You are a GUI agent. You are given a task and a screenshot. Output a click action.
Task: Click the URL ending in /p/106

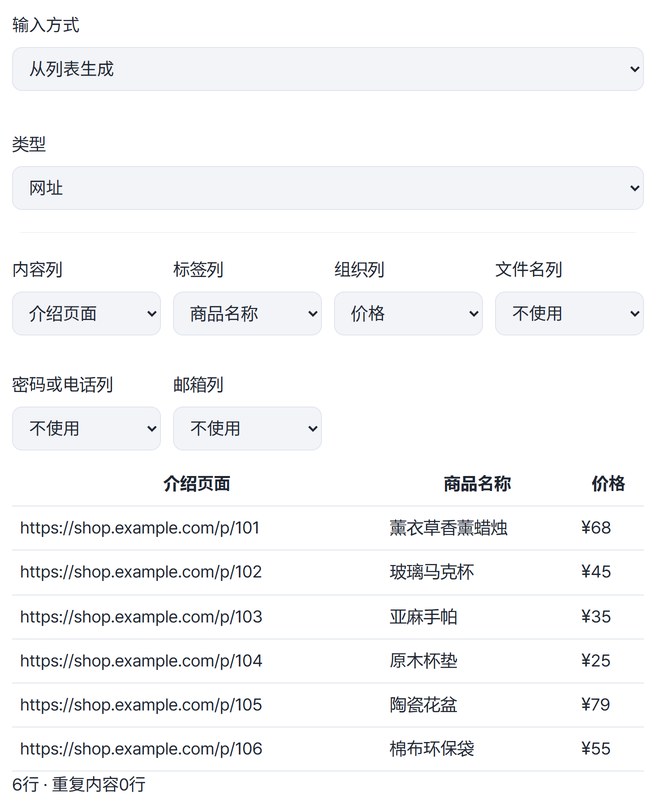[x=141, y=749]
